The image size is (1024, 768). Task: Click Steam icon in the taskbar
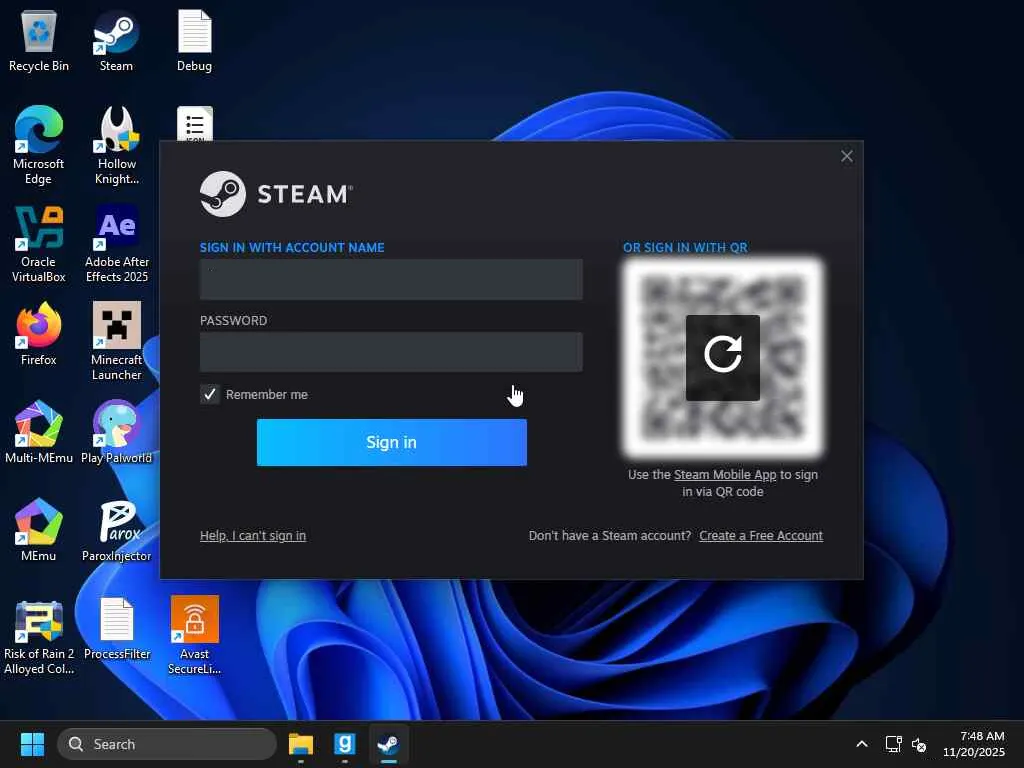click(389, 744)
